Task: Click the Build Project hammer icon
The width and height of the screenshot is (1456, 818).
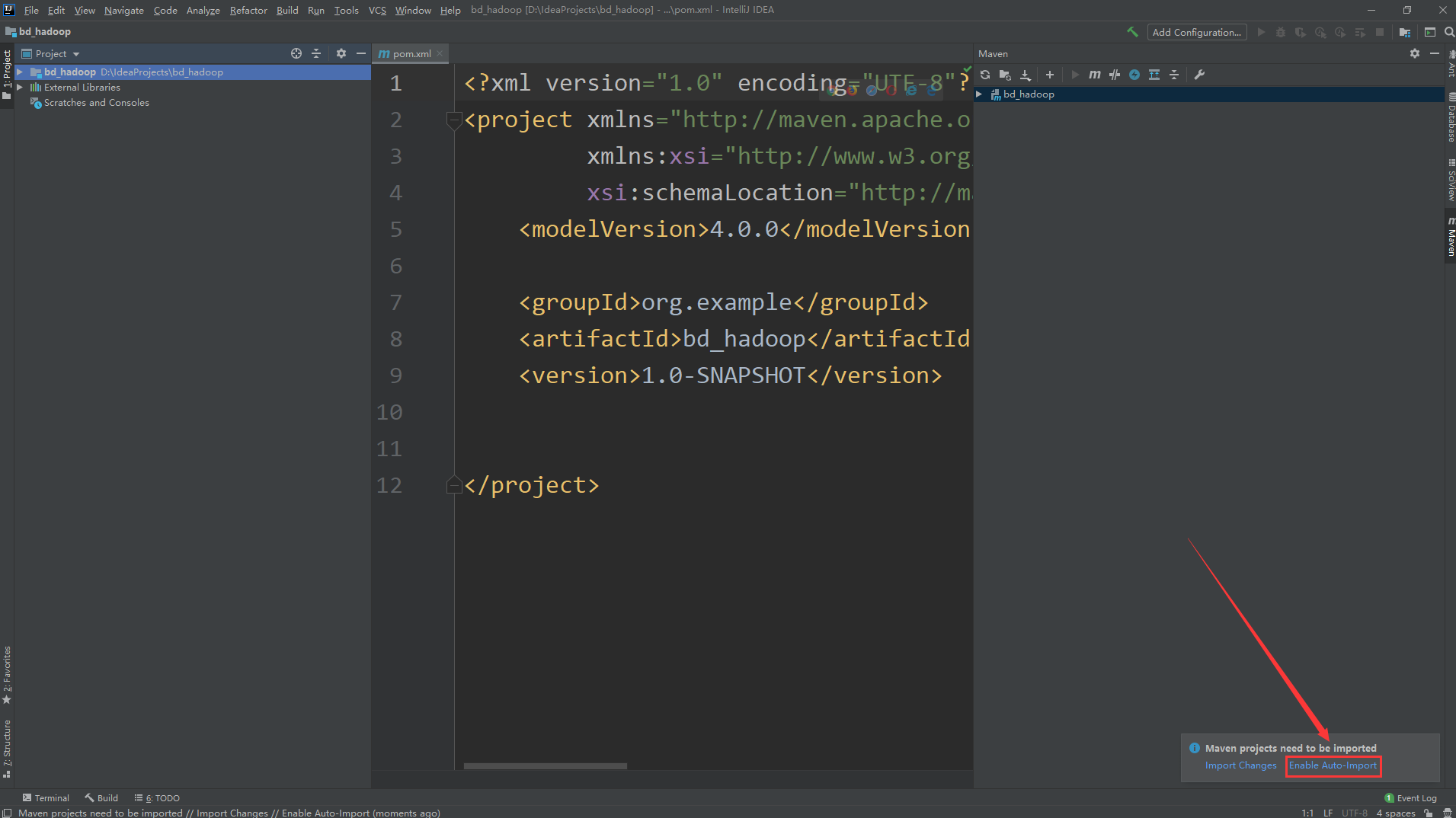Action: click(1132, 32)
